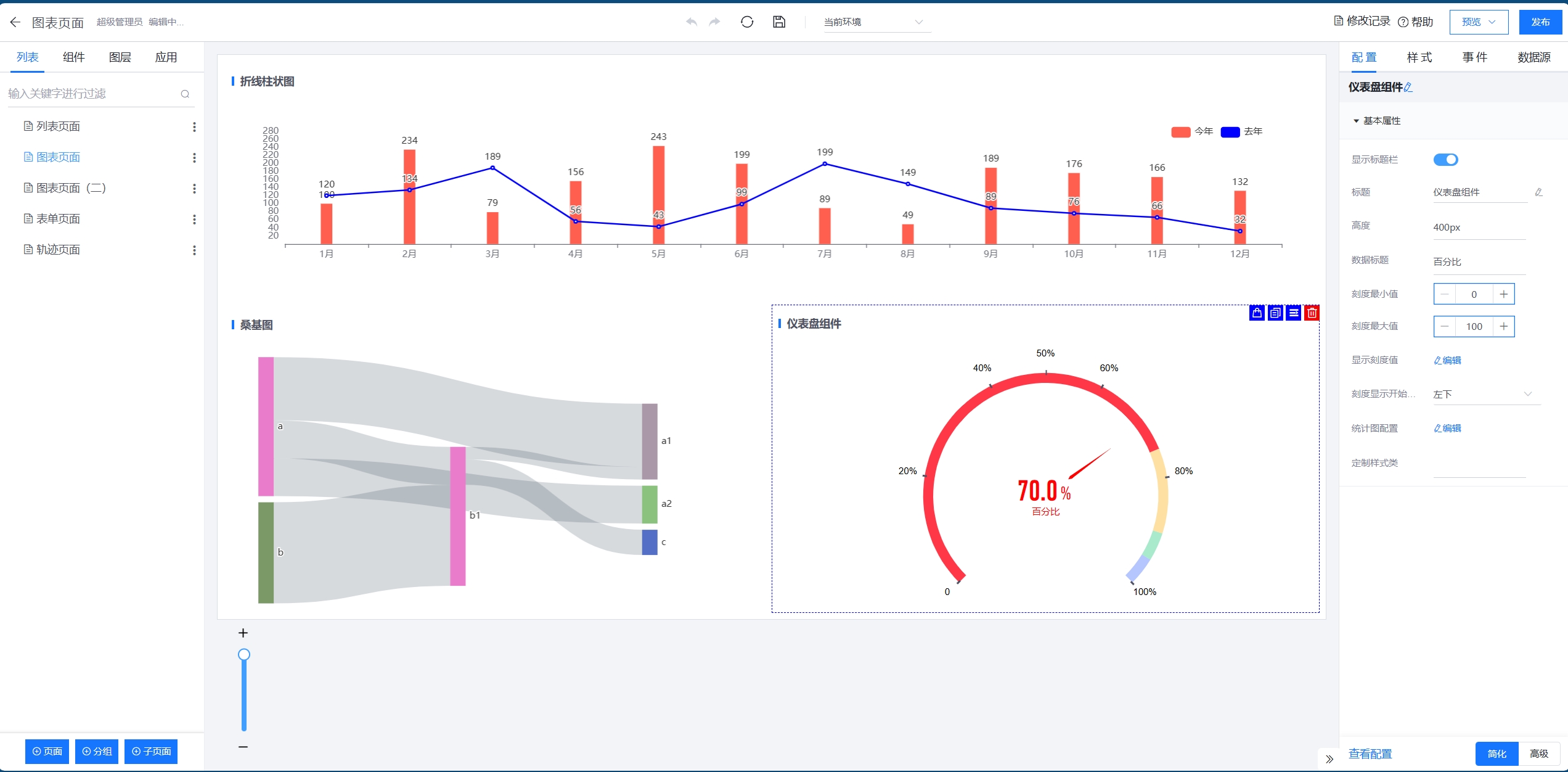Open 修改记录 modification log
Viewport: 1568px width, 772px height.
click(1363, 22)
